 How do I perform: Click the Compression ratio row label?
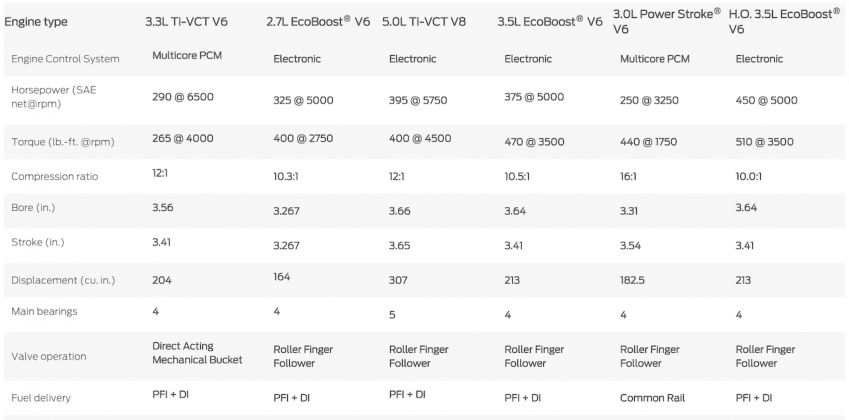tap(55, 177)
